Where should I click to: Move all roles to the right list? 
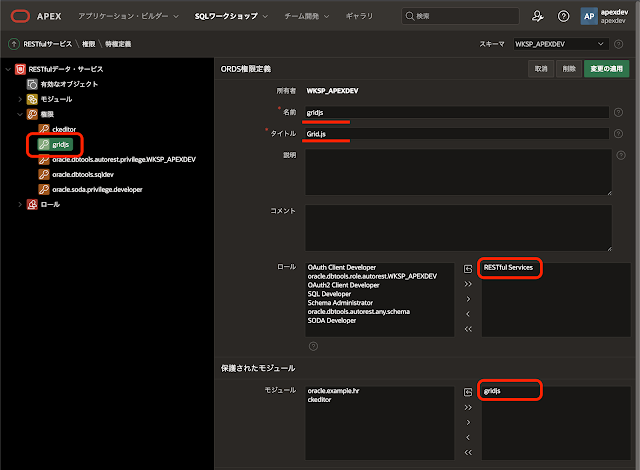click(468, 284)
